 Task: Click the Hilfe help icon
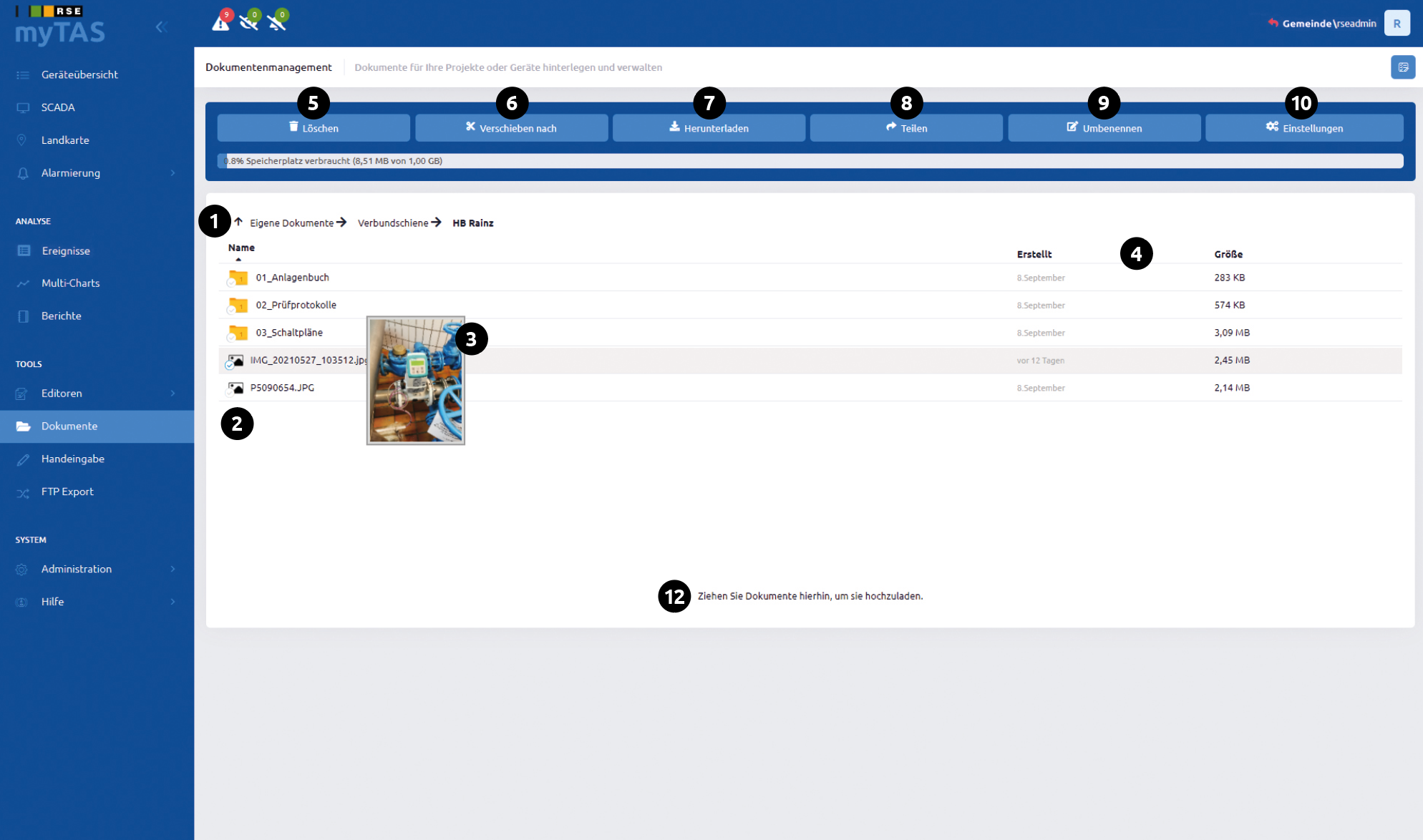click(x=21, y=602)
